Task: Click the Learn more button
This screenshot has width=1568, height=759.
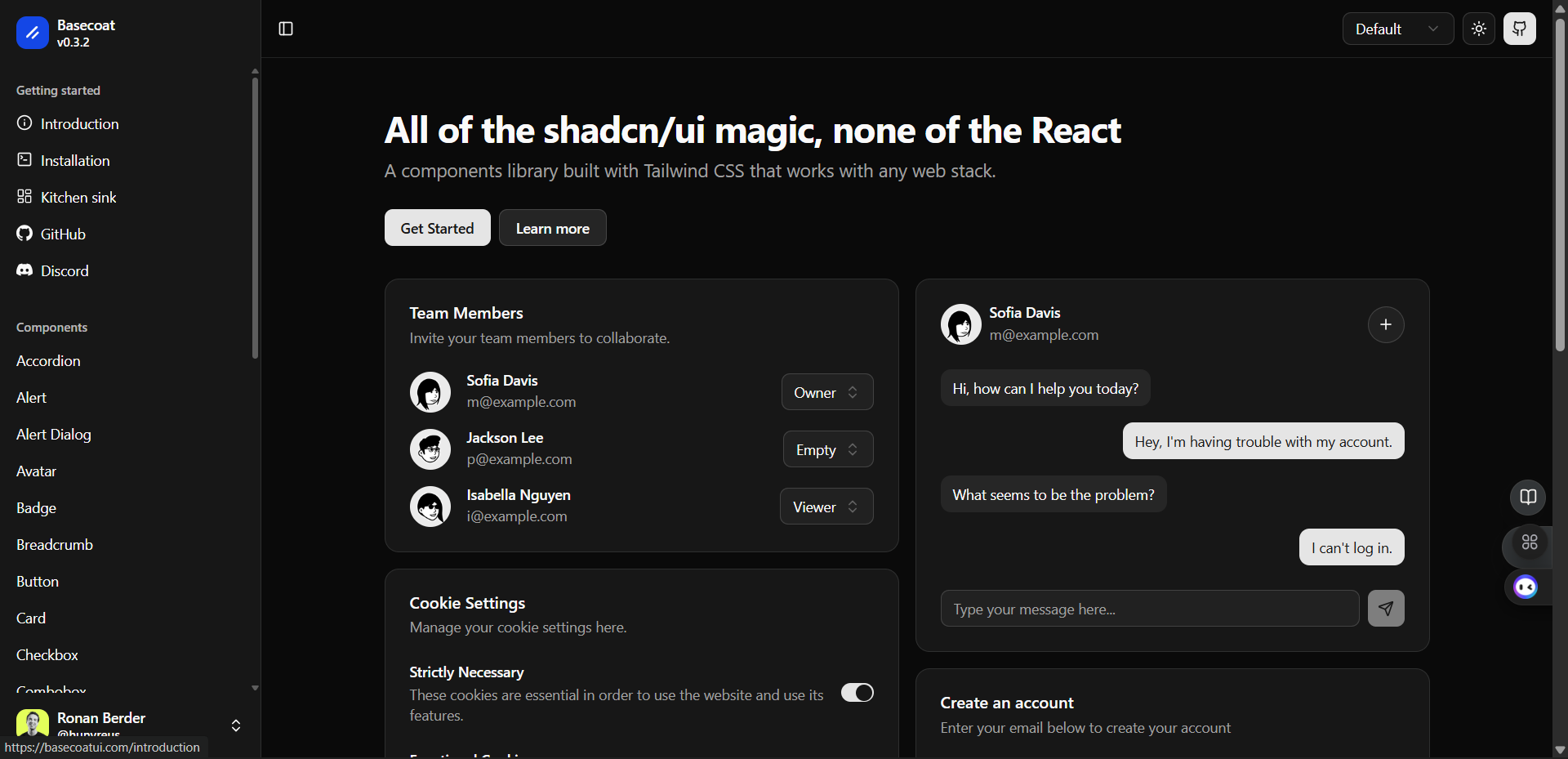Action: point(552,227)
